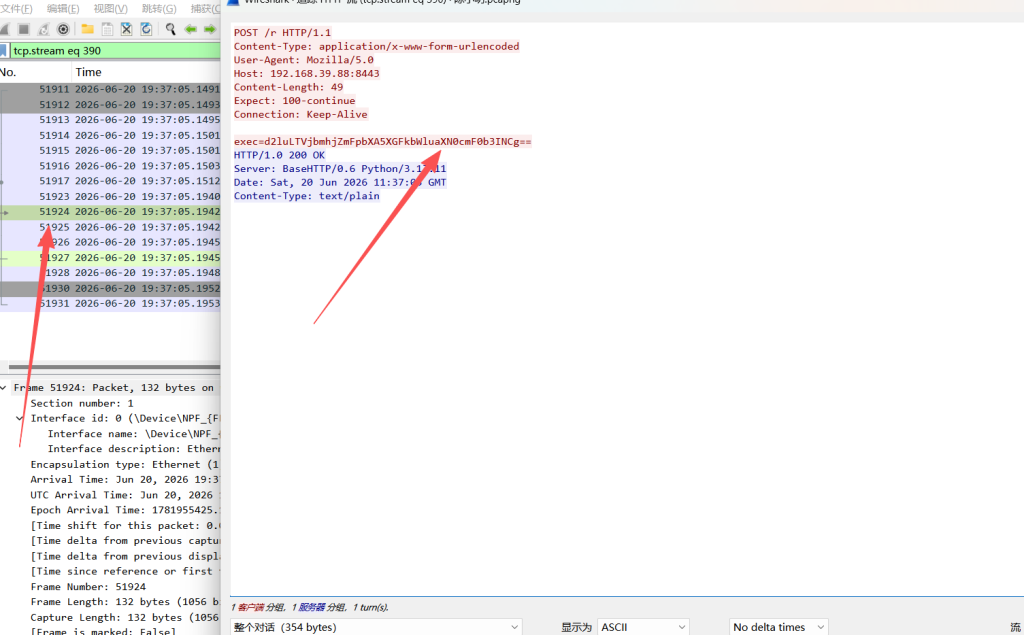1024x635 pixels.
Task: Click the Server: BaseHTTP/0.6 response line
Action: coord(340,169)
